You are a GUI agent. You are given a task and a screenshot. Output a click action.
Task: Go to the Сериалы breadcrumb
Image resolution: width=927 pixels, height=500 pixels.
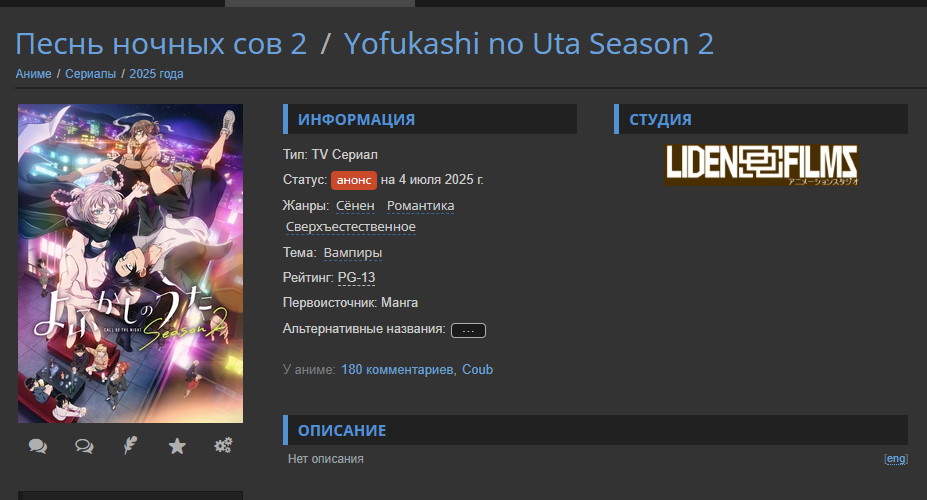tap(90, 74)
